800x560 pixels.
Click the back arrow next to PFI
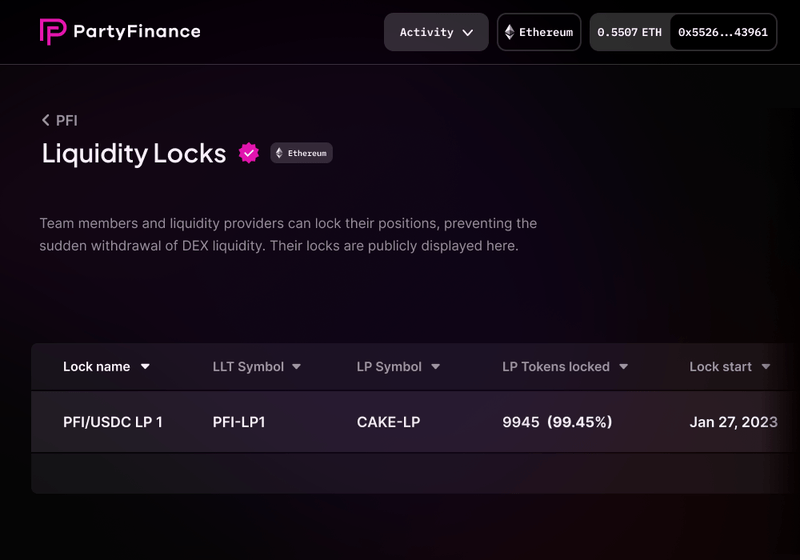[45, 120]
